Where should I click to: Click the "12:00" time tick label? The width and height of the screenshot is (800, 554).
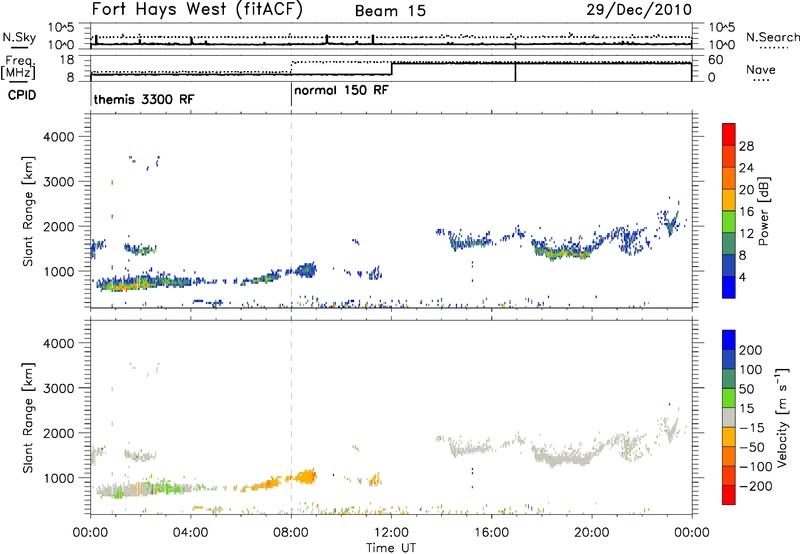point(391,533)
